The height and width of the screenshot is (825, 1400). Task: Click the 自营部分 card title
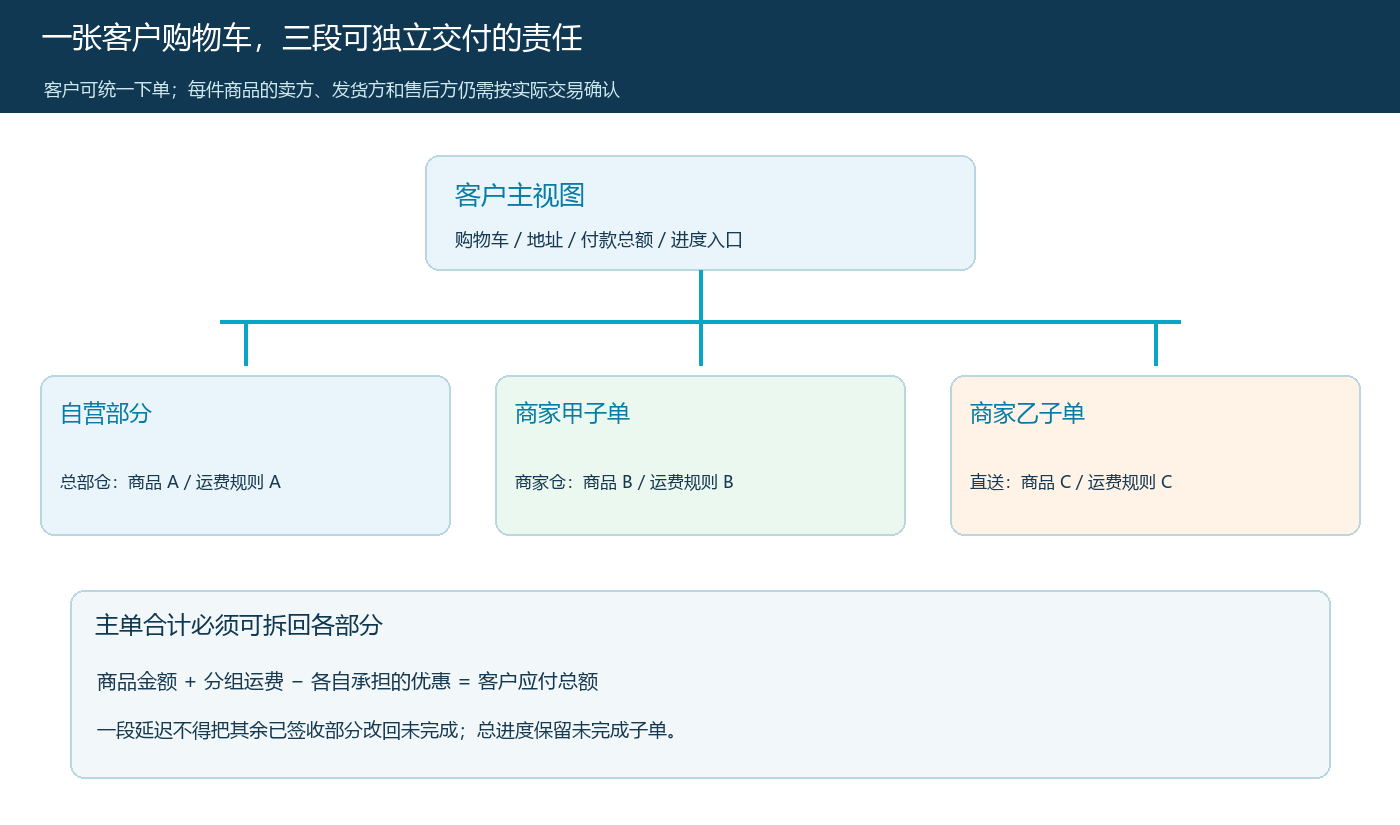tap(106, 413)
